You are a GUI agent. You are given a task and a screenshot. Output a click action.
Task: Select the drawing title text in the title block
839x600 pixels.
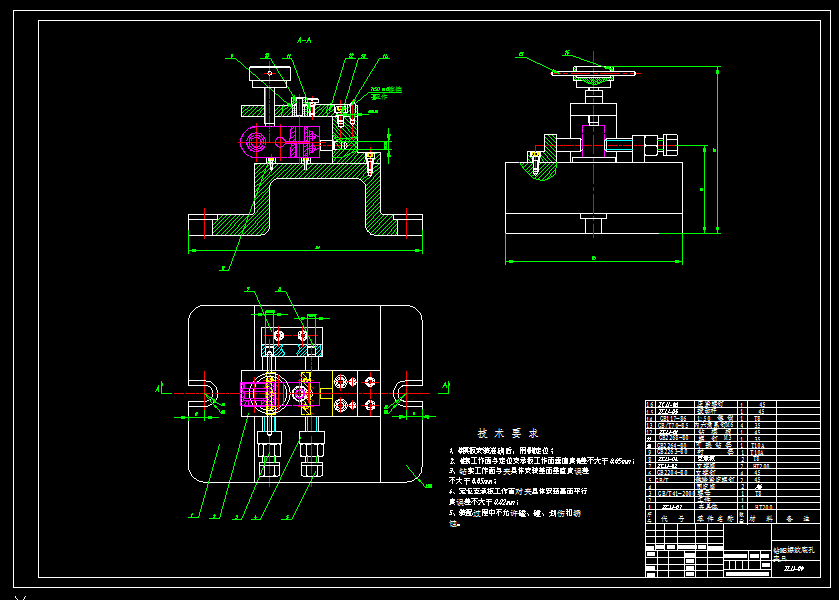tap(795, 553)
